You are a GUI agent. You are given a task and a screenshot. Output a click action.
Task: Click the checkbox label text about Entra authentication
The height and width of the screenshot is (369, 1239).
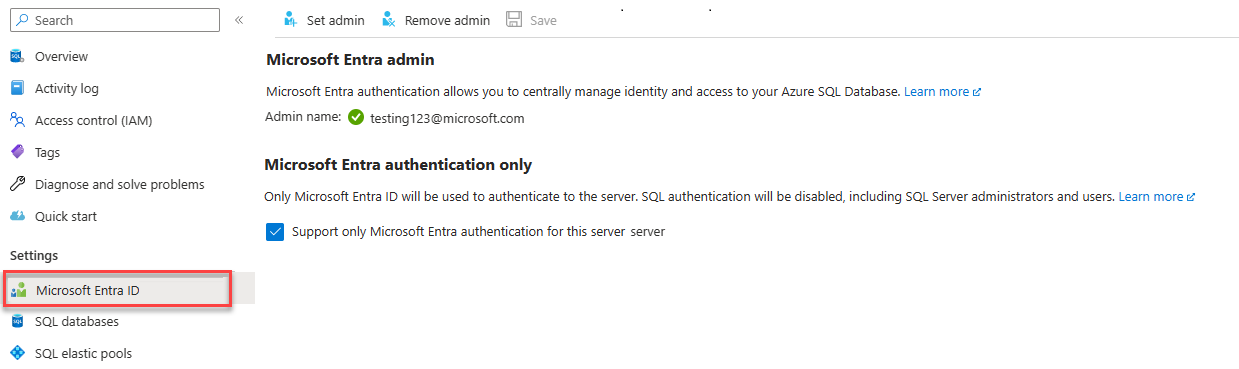[478, 231]
